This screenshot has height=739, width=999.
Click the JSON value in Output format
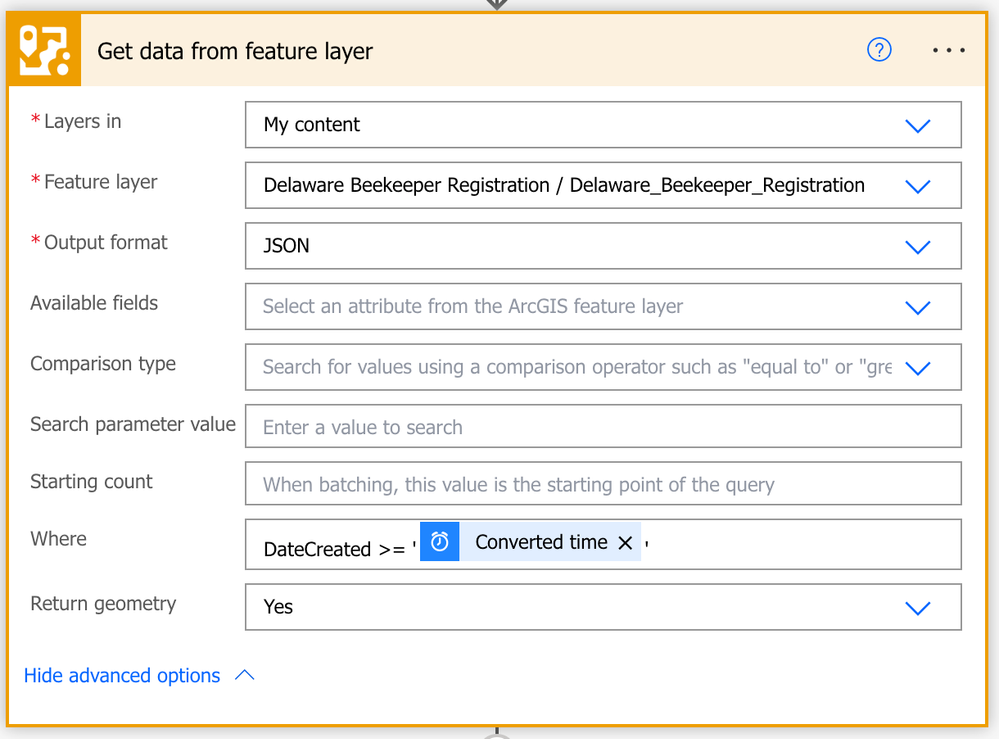(287, 246)
